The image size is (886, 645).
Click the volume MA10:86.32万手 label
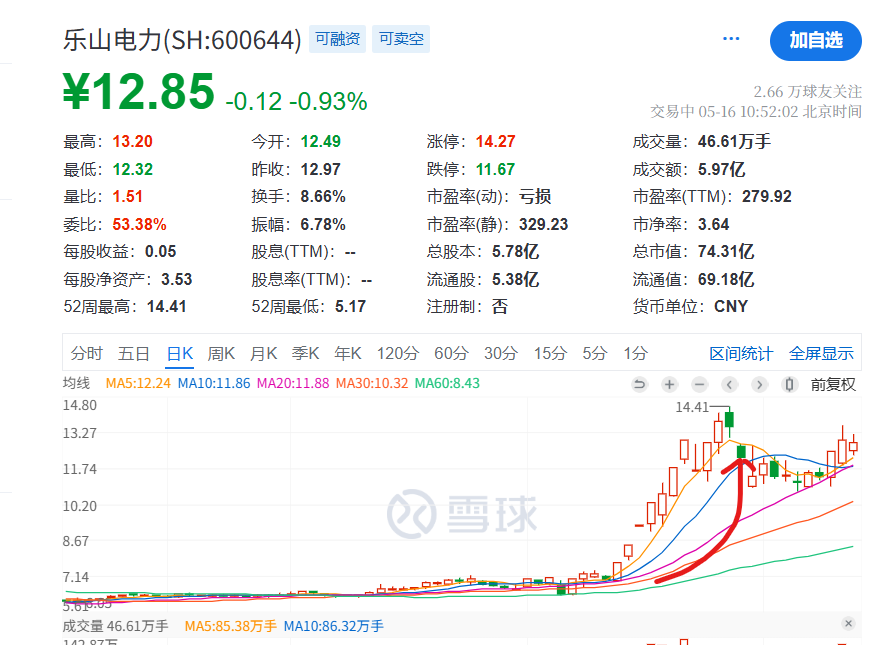pos(333,626)
